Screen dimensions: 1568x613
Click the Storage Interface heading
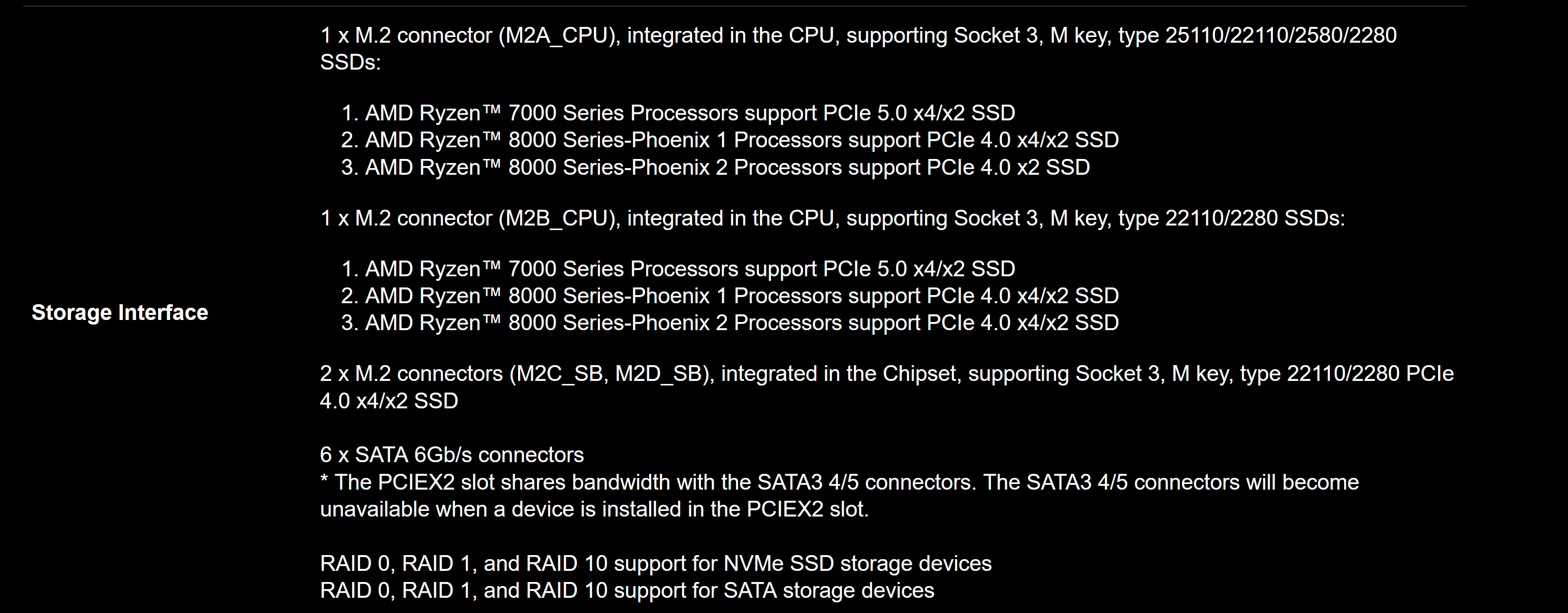tap(120, 312)
